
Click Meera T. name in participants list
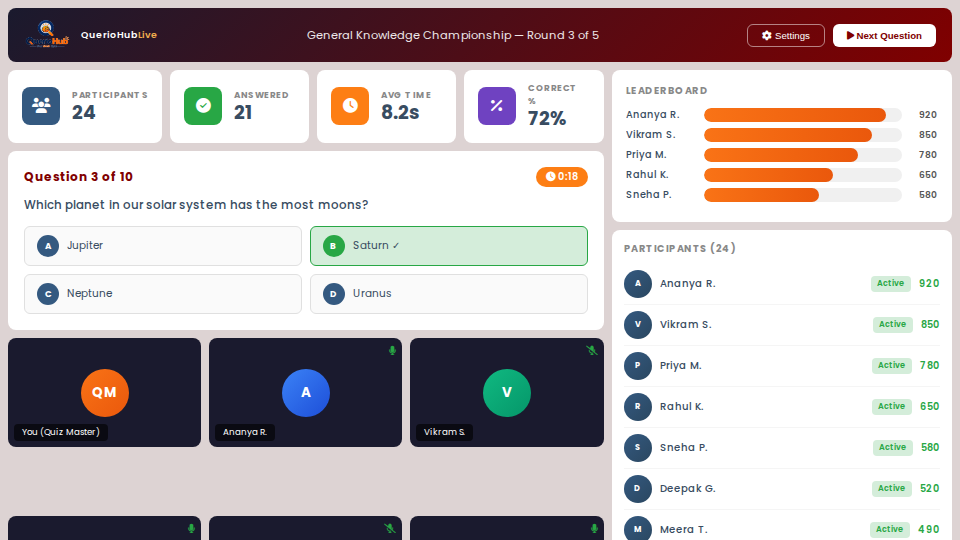683,530
